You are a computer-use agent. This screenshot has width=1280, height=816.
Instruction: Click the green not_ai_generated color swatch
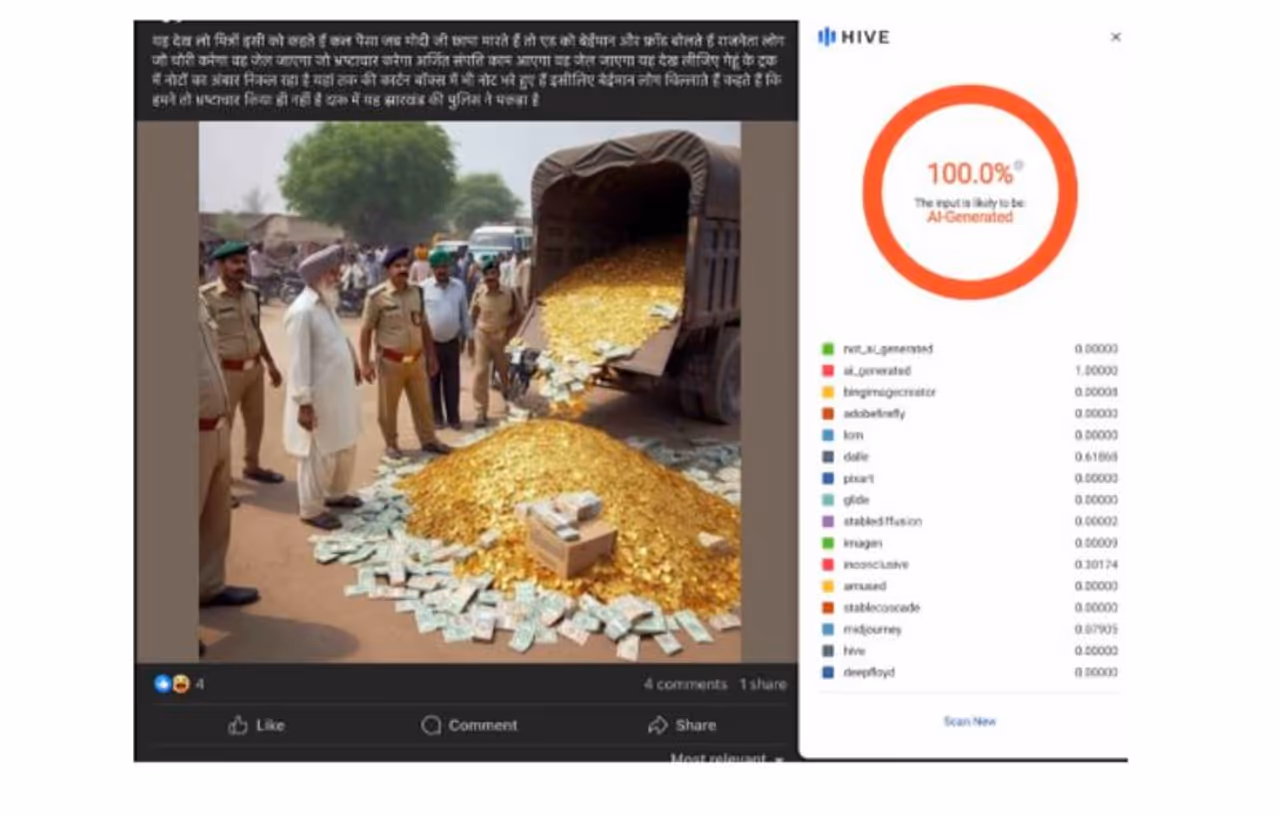pos(827,349)
